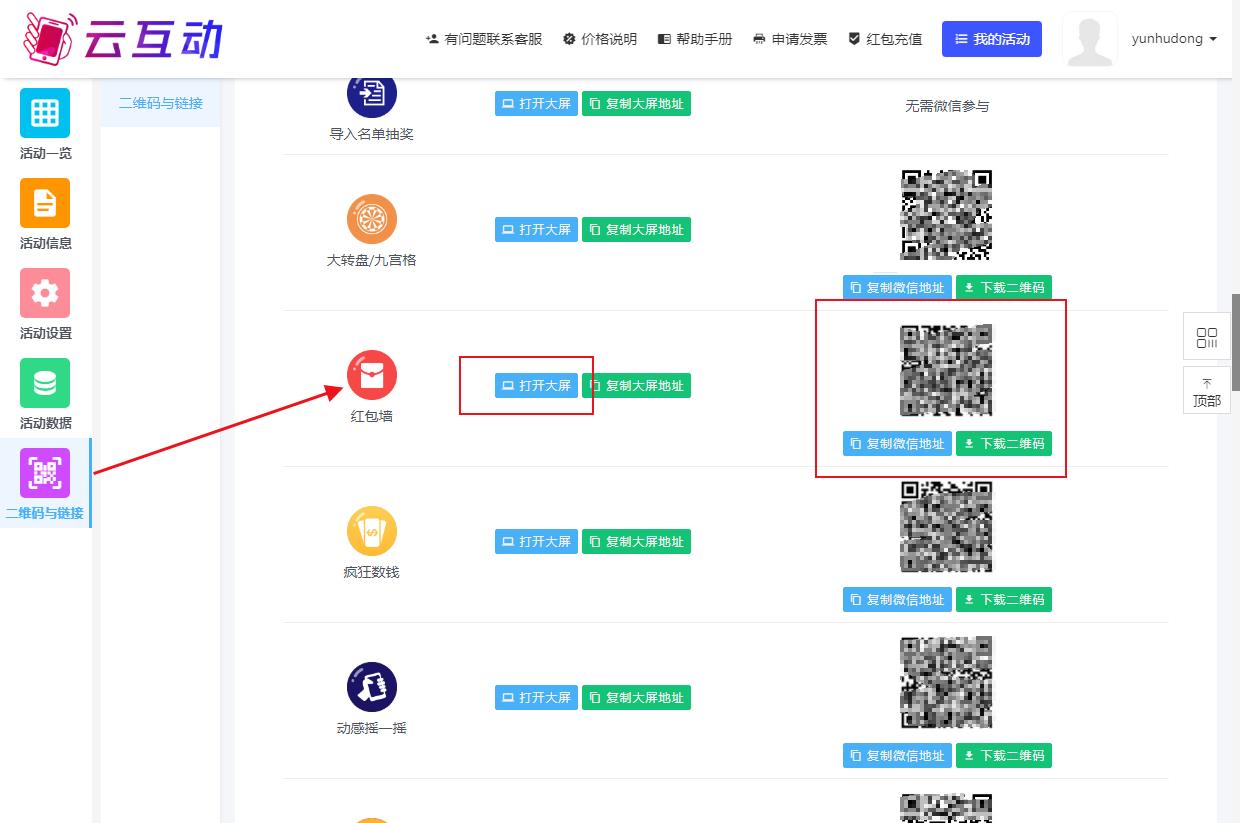Open 申请发票 in top navigation

tap(790, 39)
